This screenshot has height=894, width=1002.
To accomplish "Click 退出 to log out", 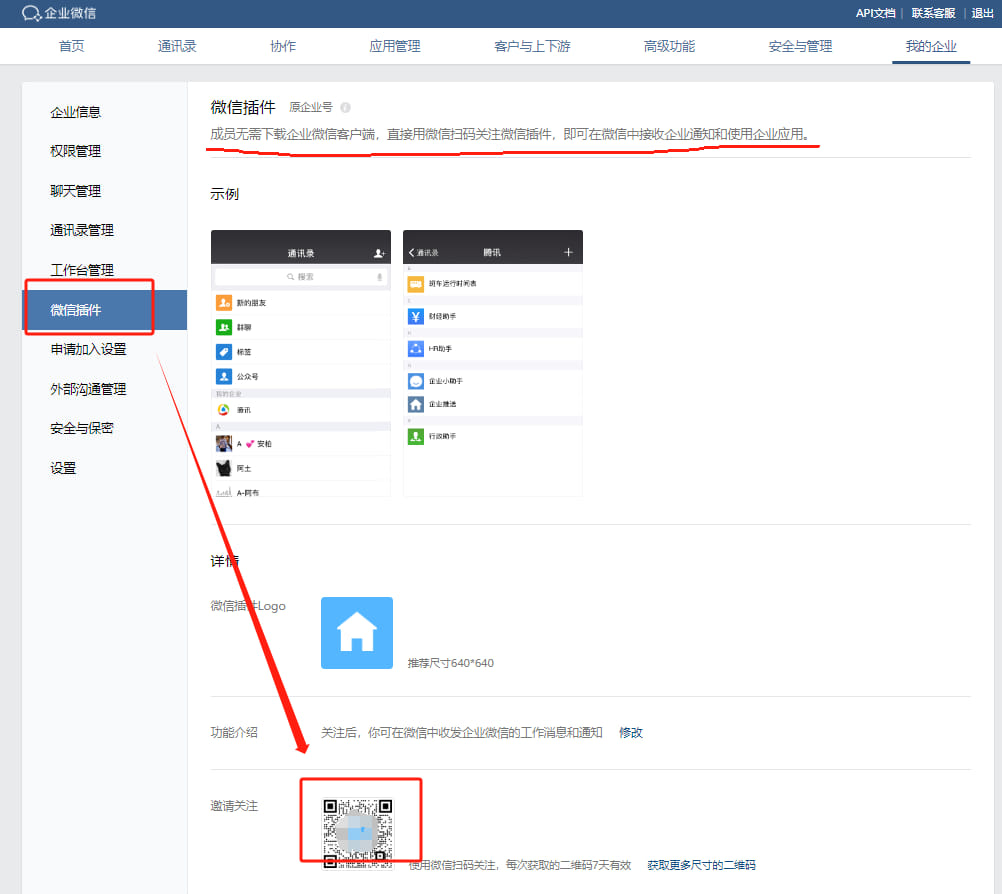I will [x=983, y=13].
